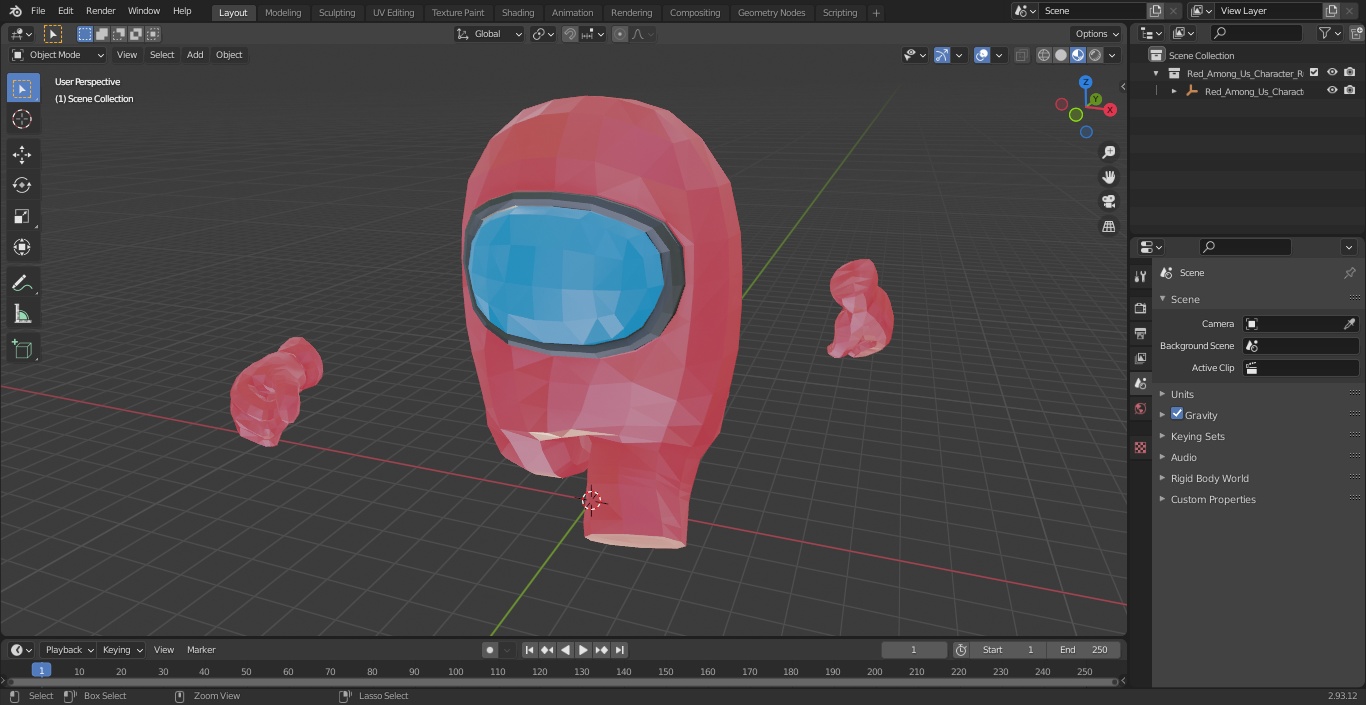The height and width of the screenshot is (705, 1366).
Task: Collapse the Red_Among_Us_Character_R collection
Action: click(x=1156, y=73)
